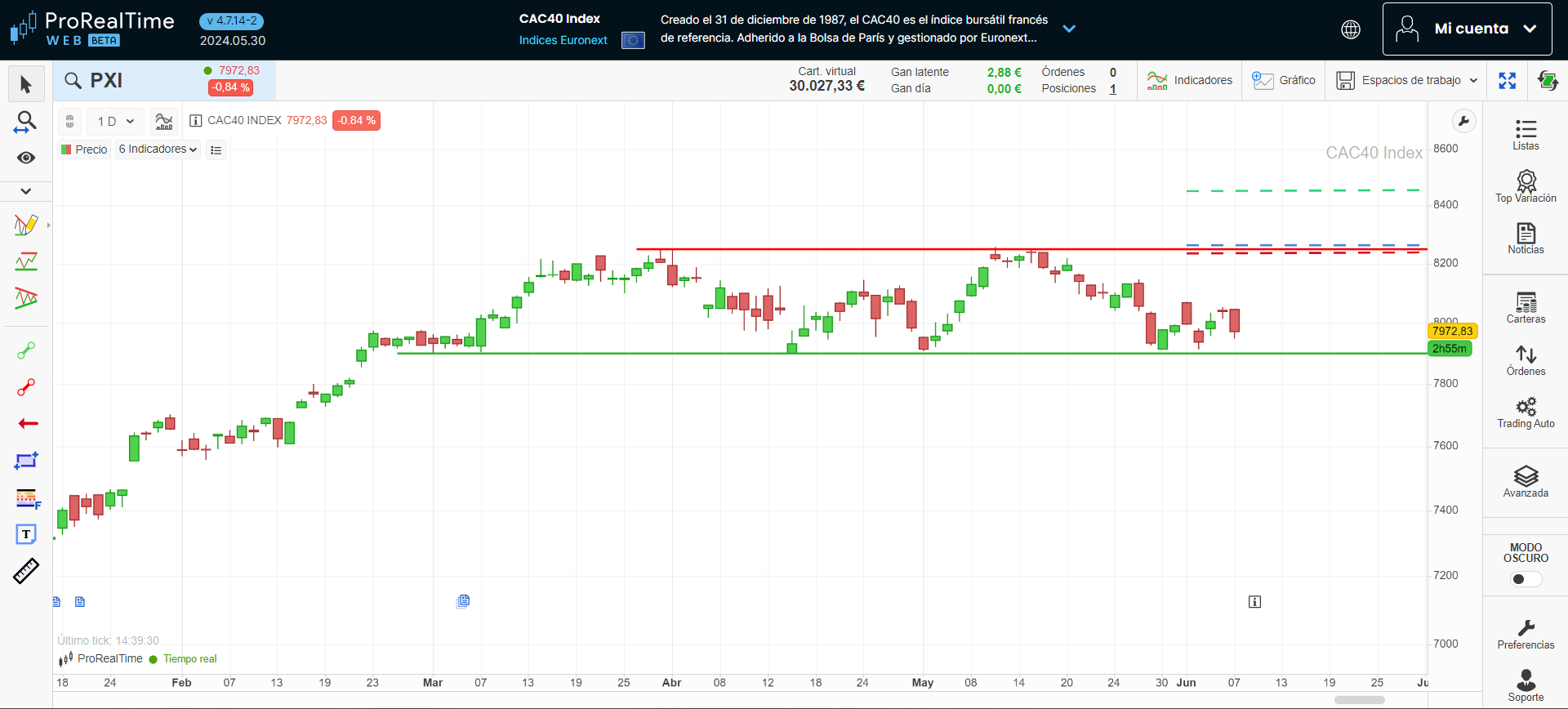Toggle the Modo Oscuro switch
The width and height of the screenshot is (1568, 709).
[x=1525, y=579]
